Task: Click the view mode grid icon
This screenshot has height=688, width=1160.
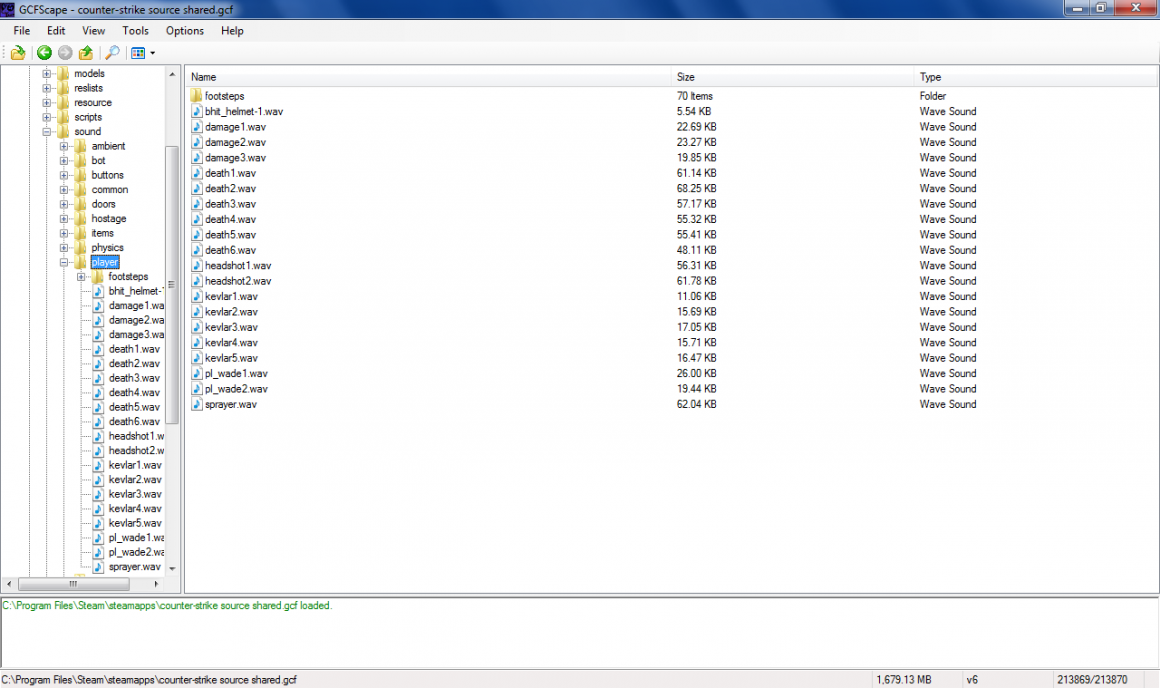Action: click(x=138, y=53)
